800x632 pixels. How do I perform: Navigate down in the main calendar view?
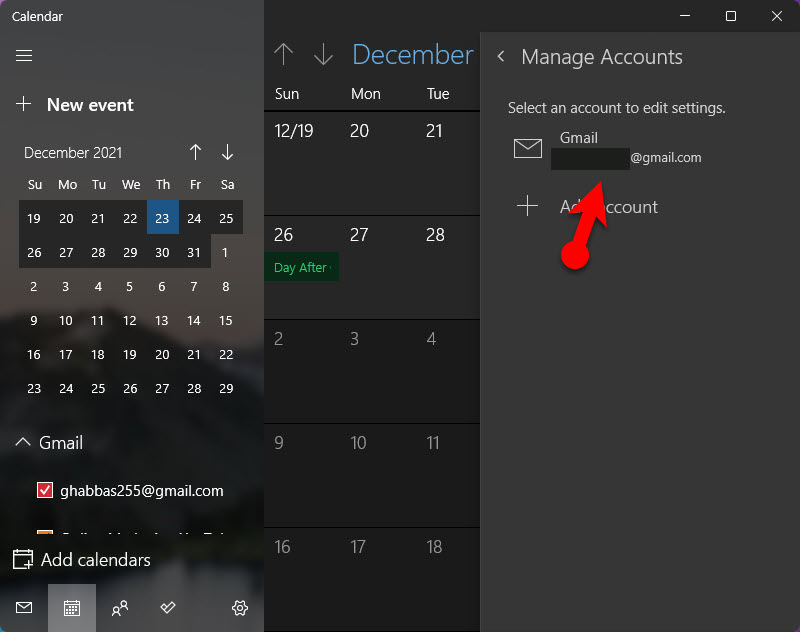tap(323, 55)
